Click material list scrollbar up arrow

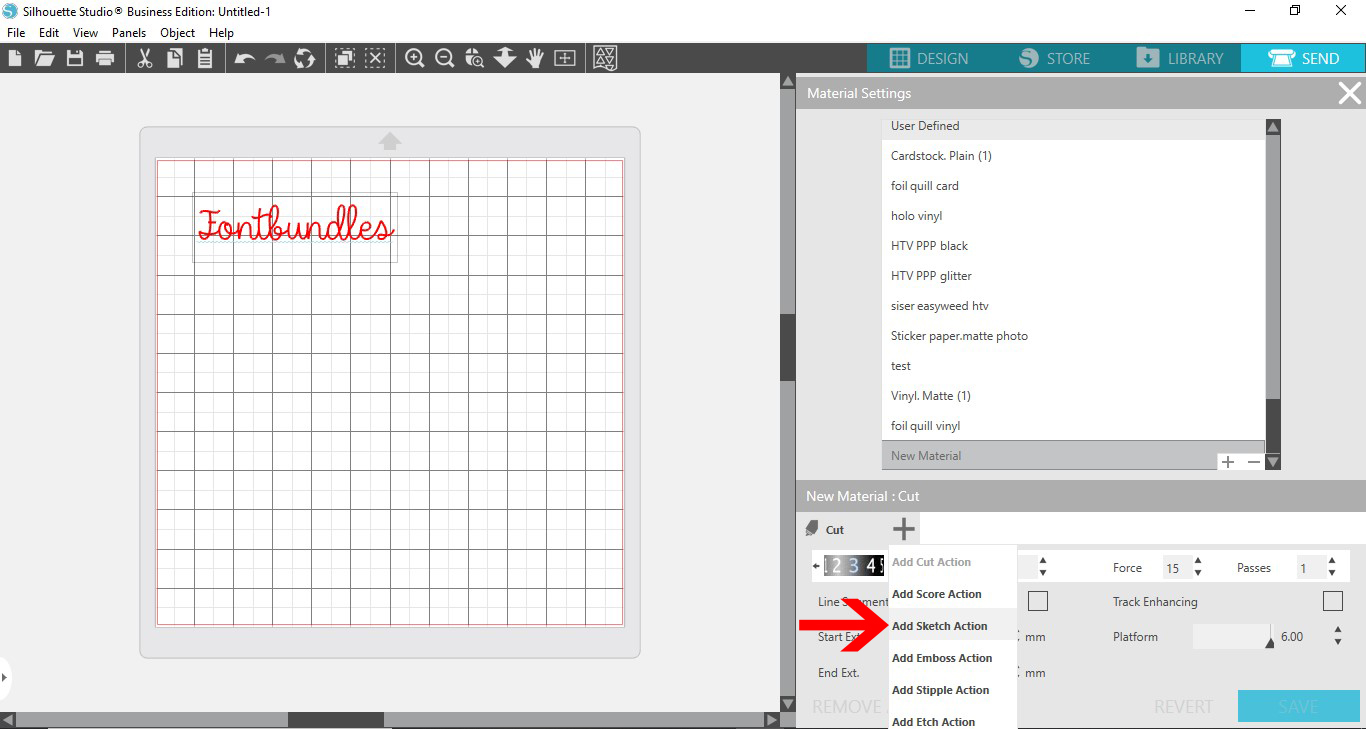[1273, 127]
